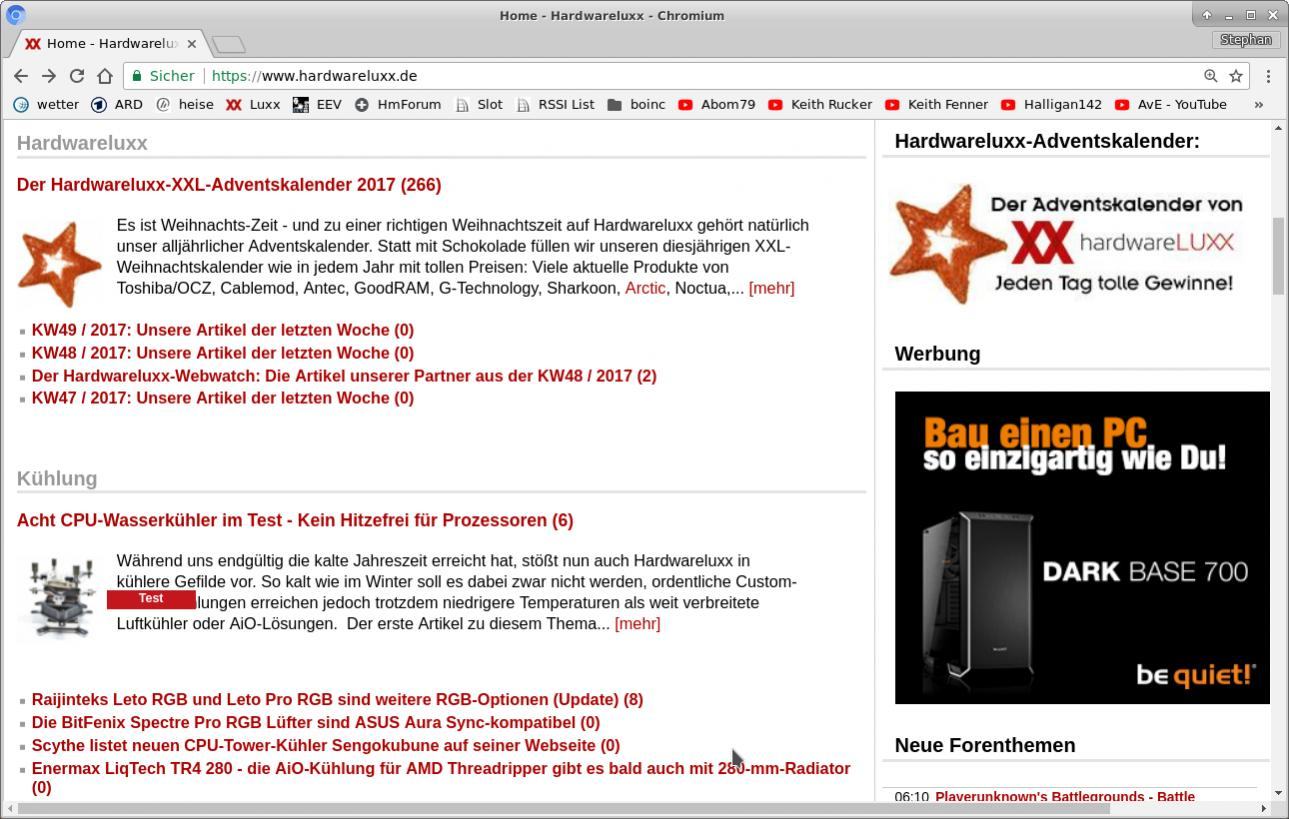Open the BitFenix Spectre Pro RGB link
The image size is (1289, 819).
click(316, 723)
